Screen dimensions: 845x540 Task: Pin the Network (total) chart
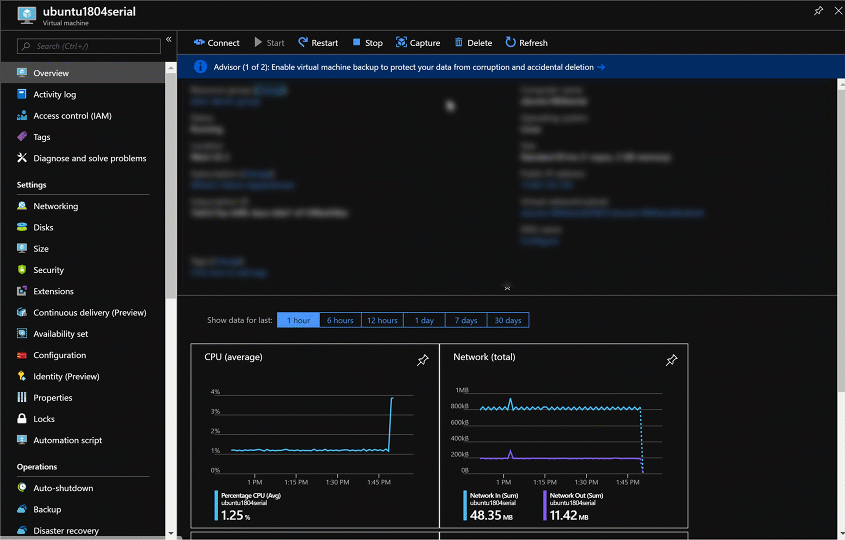(671, 360)
